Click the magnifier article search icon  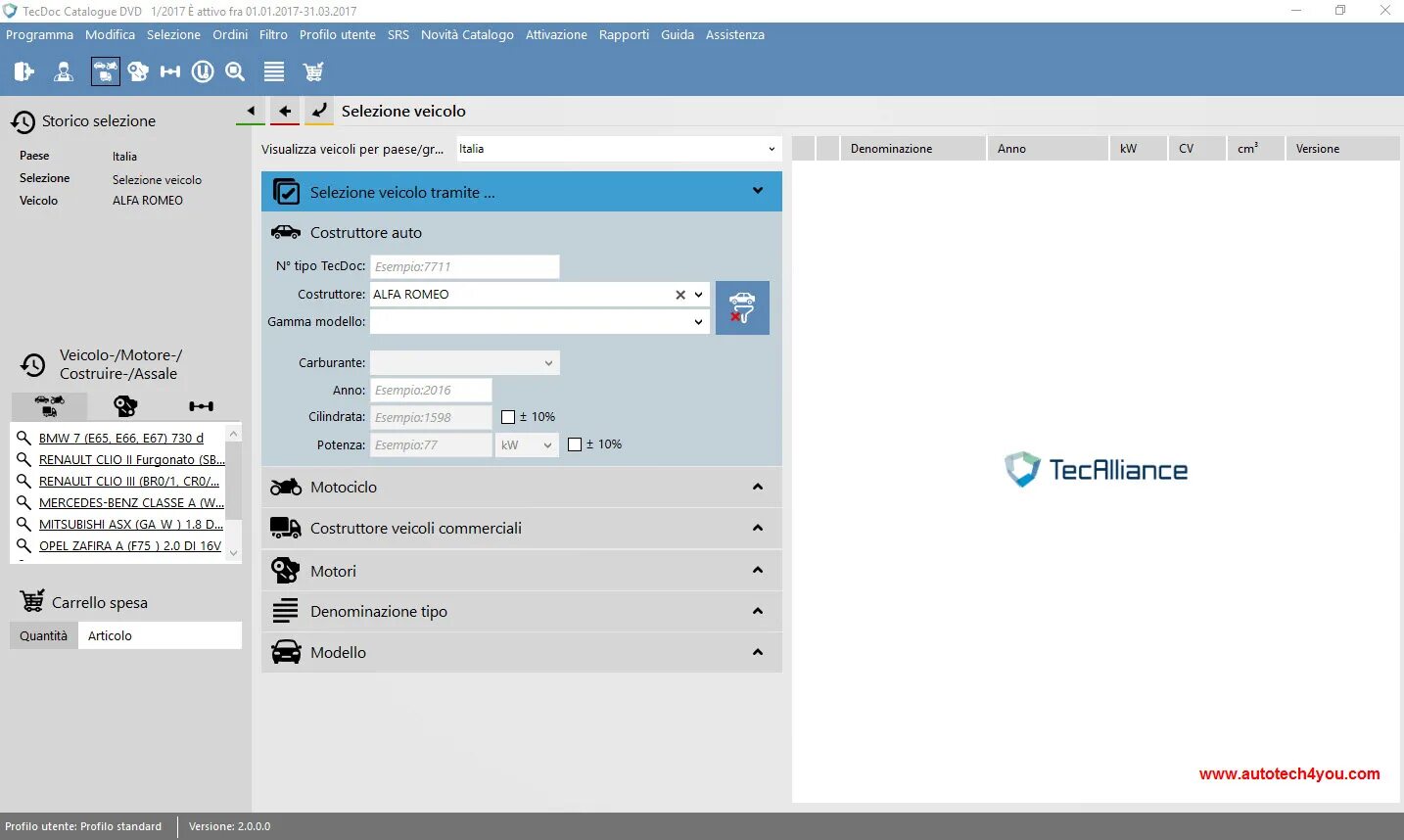tap(235, 71)
